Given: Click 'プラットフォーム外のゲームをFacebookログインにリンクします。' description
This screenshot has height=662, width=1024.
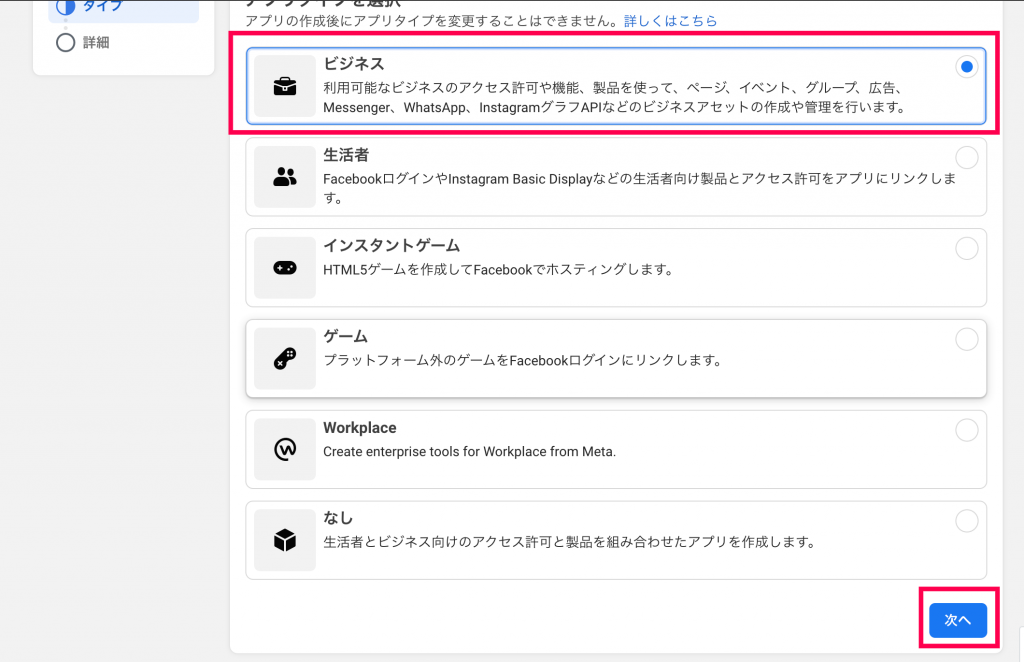Looking at the screenshot, I should pyautogui.click(x=524, y=360).
